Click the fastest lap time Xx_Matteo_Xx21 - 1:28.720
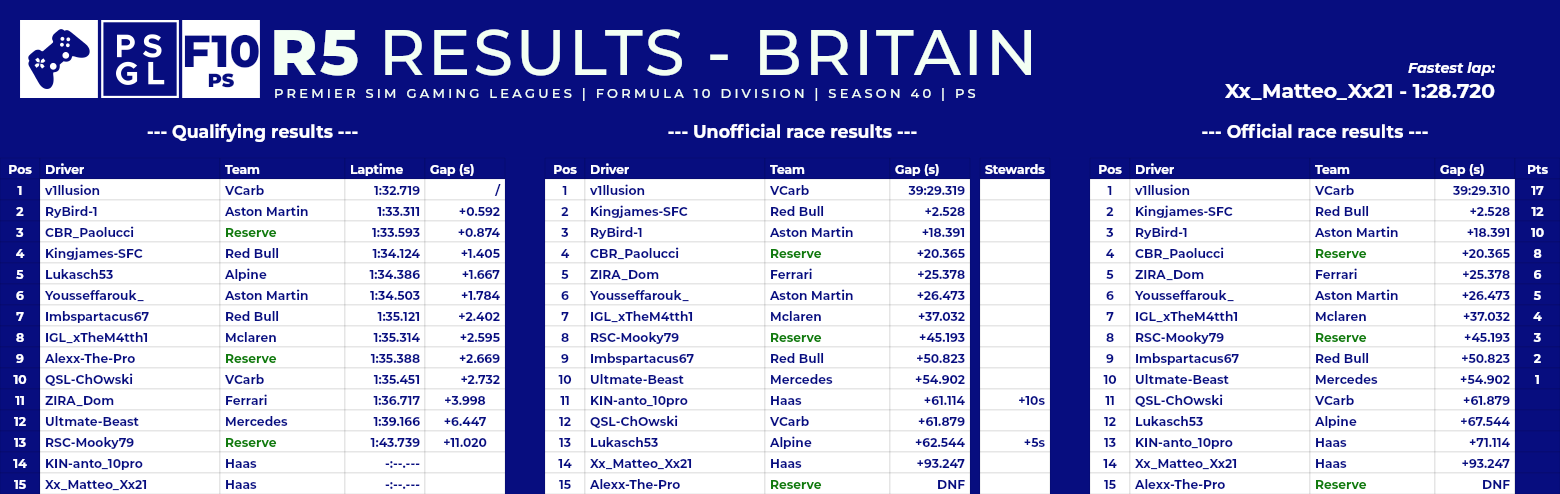1560x494 pixels. coord(1360,91)
